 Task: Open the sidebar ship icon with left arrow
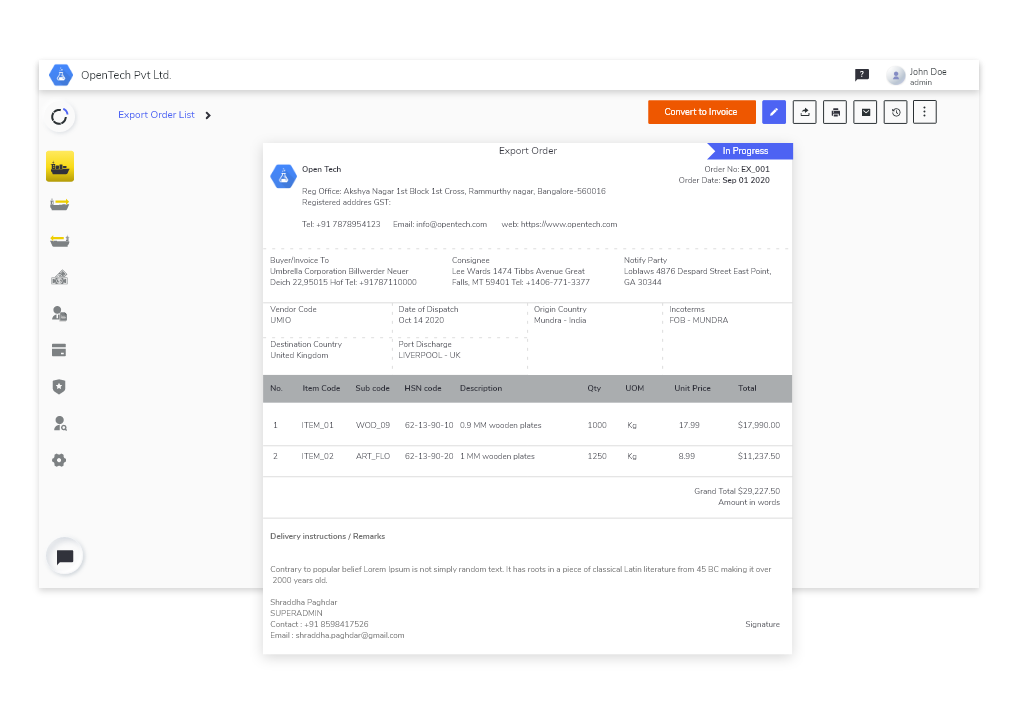(x=60, y=241)
